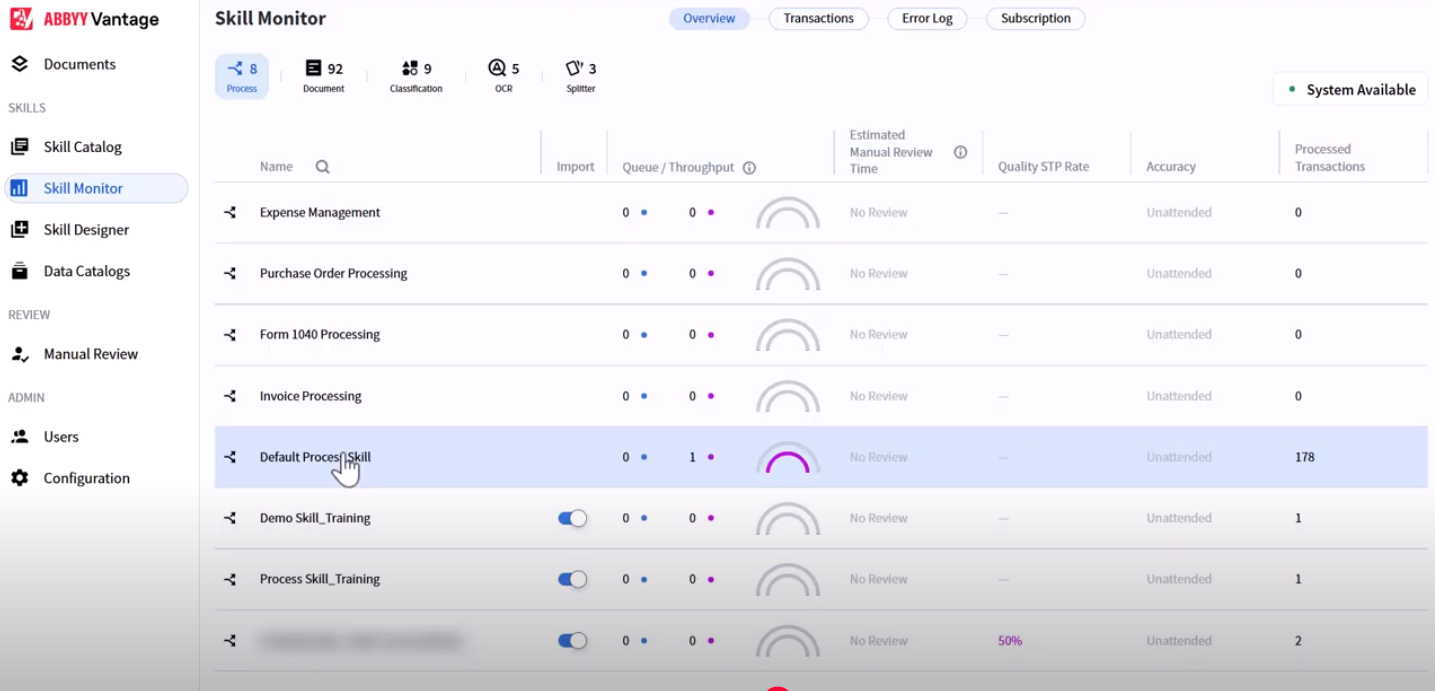Open the Error Log tab
This screenshot has width=1435, height=691.
(927, 18)
